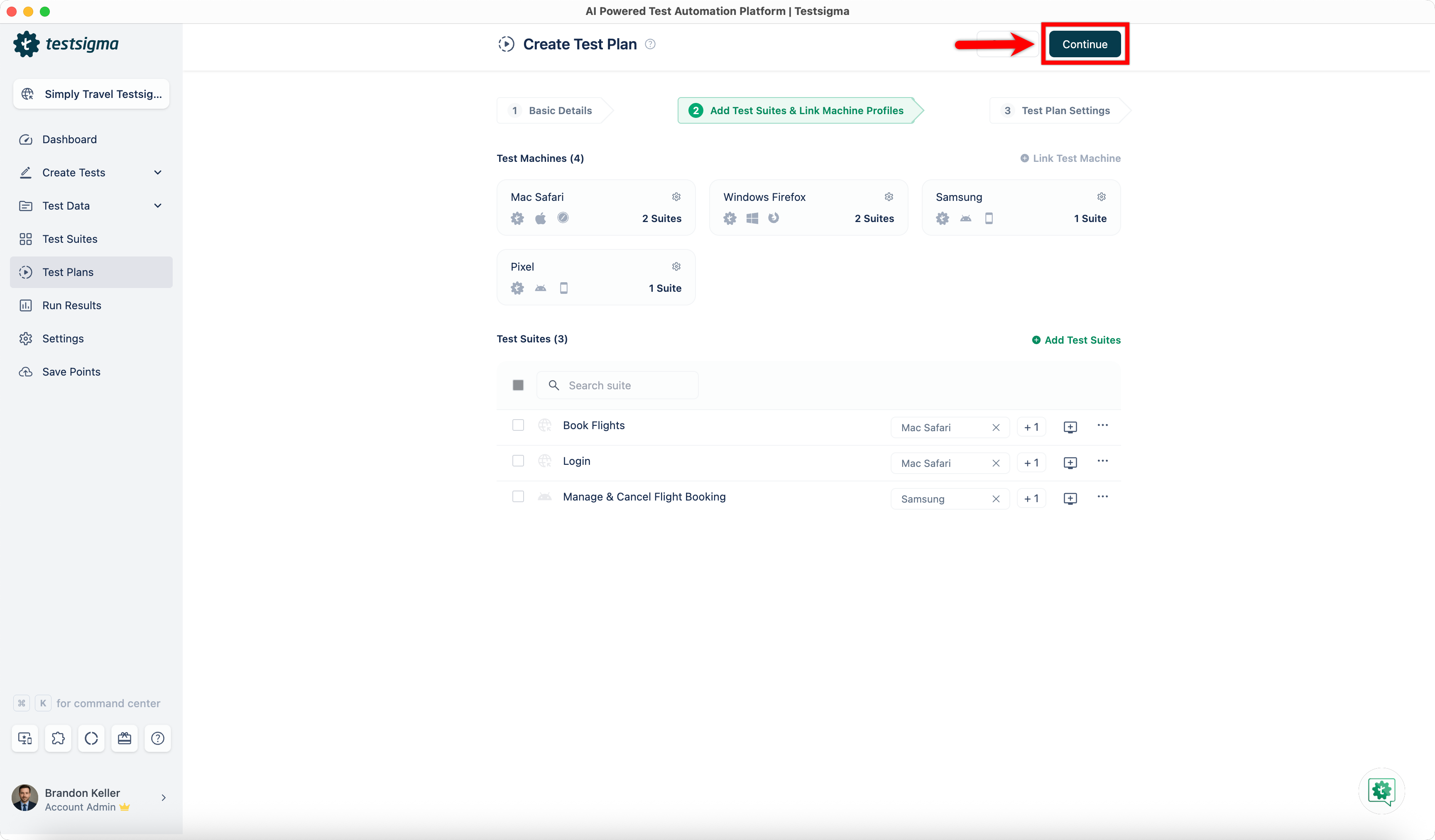Screen dimensions: 1435x840
Task: Click gear icon on Windows Firefox card
Action: pyautogui.click(x=888, y=196)
